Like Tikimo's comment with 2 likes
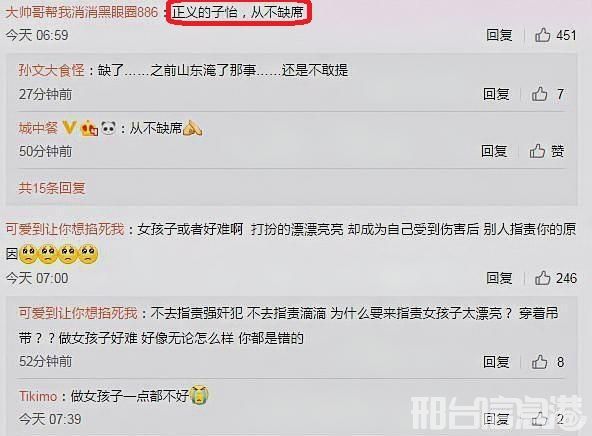 pos(540,419)
